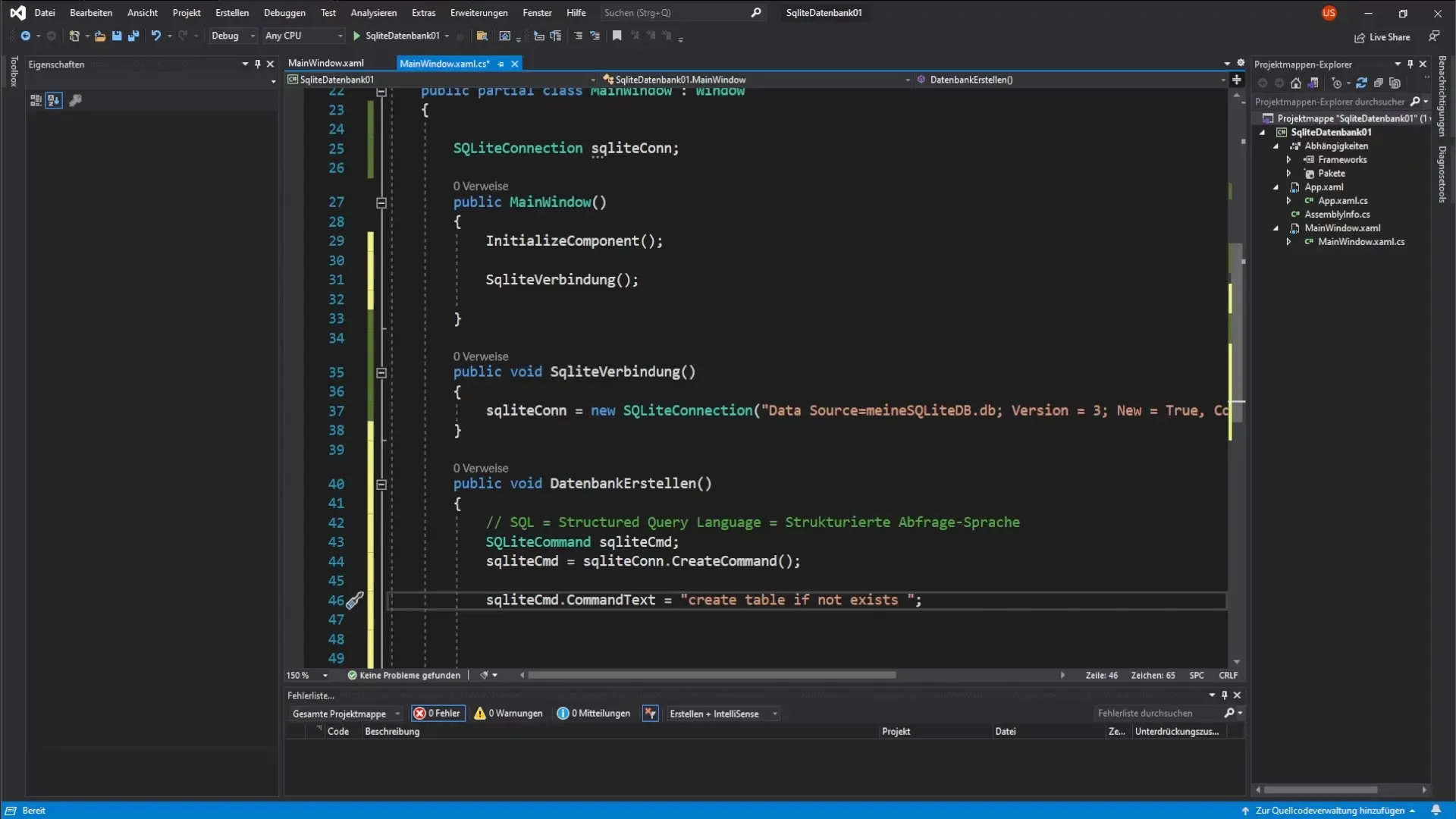1456x819 pixels.
Task: Toggle the 0 Mitteilungen filter
Action: (x=593, y=714)
